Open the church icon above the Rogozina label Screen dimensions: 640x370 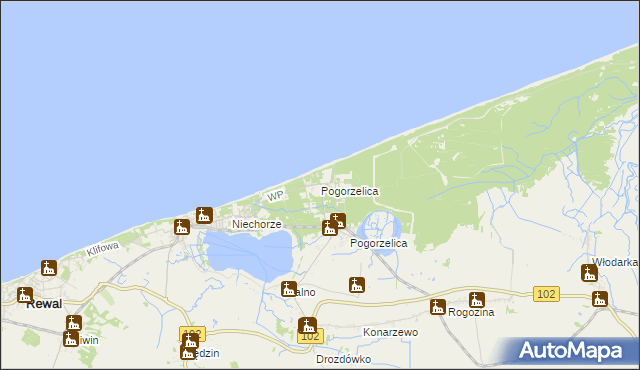(x=477, y=300)
